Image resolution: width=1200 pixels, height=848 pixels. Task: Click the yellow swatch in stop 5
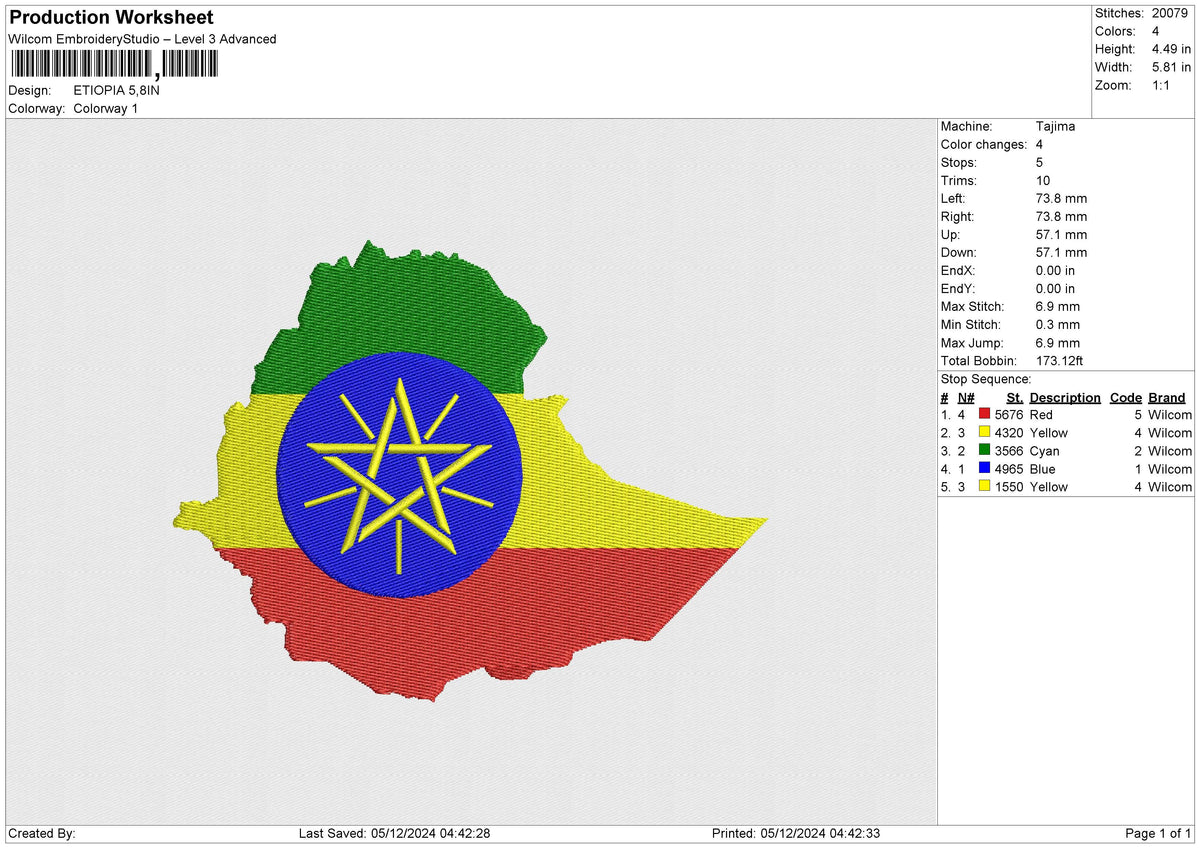pyautogui.click(x=984, y=486)
